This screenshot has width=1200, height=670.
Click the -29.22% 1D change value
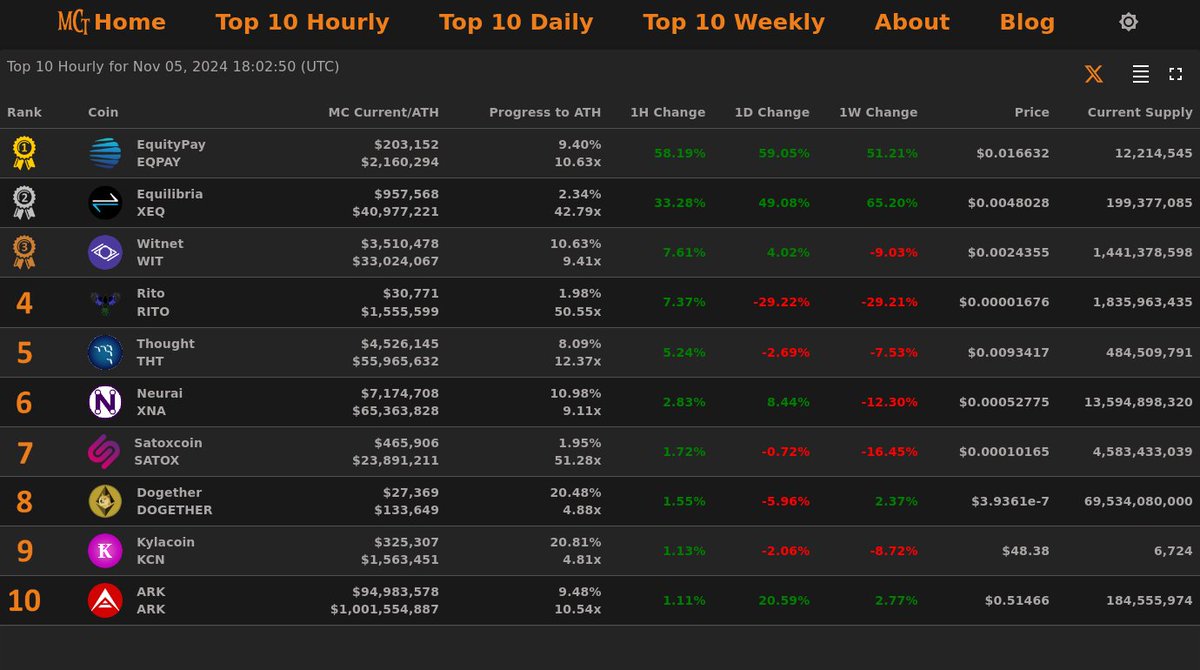(781, 302)
